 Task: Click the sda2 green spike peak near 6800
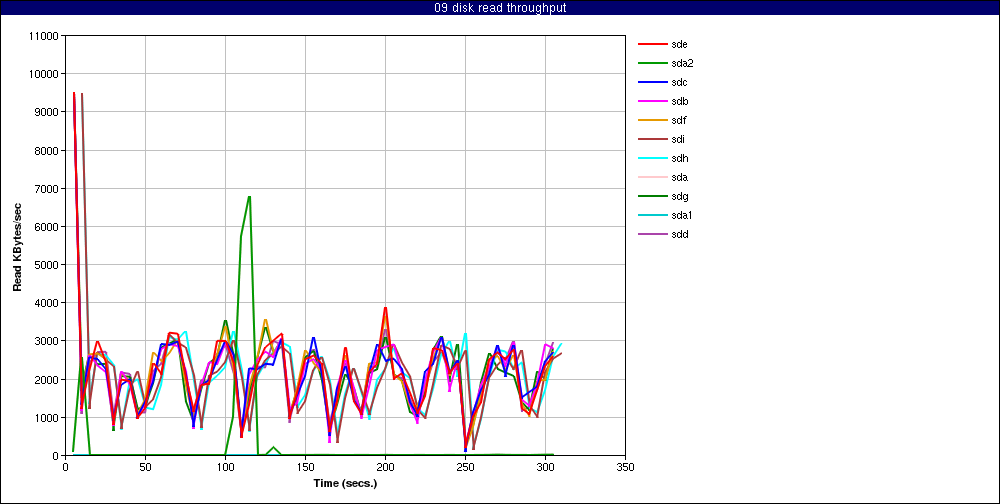[249, 196]
